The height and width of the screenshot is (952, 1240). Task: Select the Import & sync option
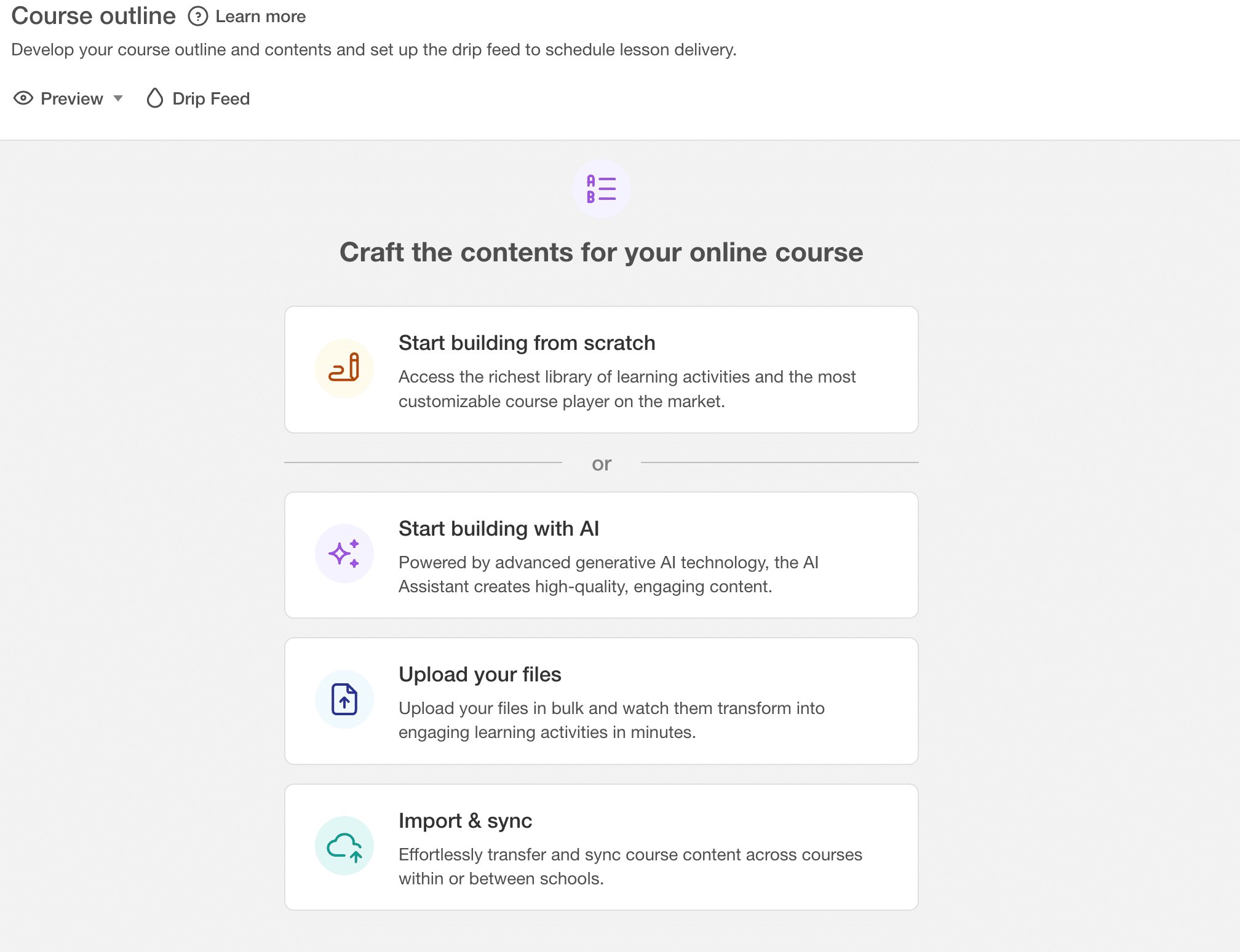click(601, 847)
